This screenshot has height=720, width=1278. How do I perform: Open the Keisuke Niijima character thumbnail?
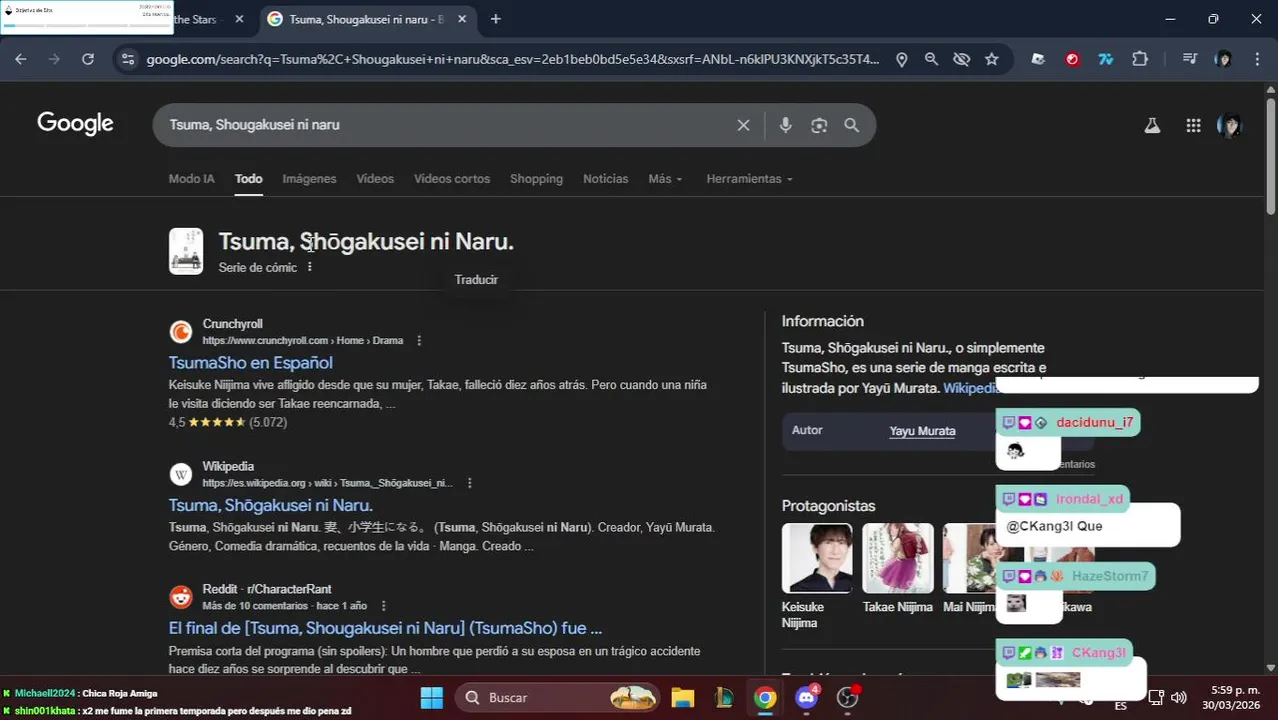[x=817, y=558]
